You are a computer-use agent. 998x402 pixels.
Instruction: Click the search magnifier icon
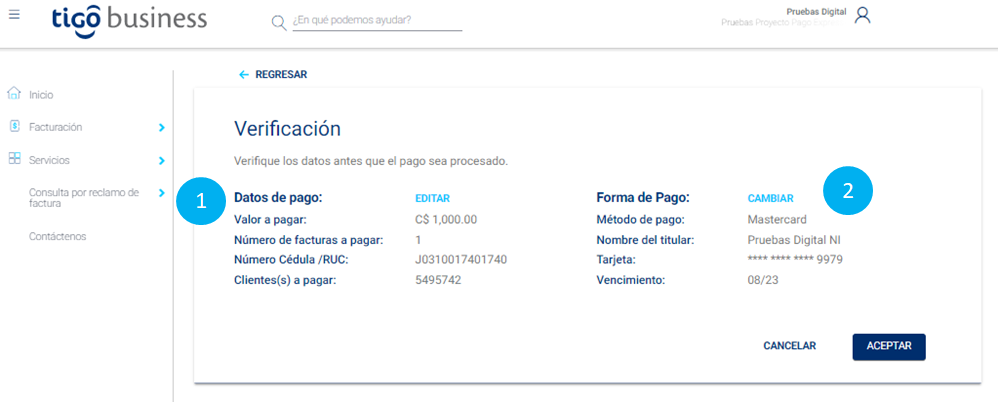(279, 23)
